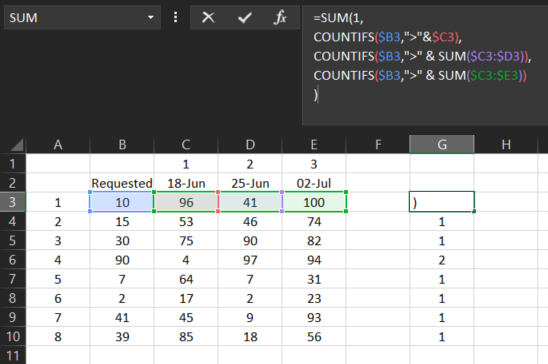Click the '25-Jun' date cell
Image resolution: width=548 pixels, height=364 pixels.
point(250,183)
